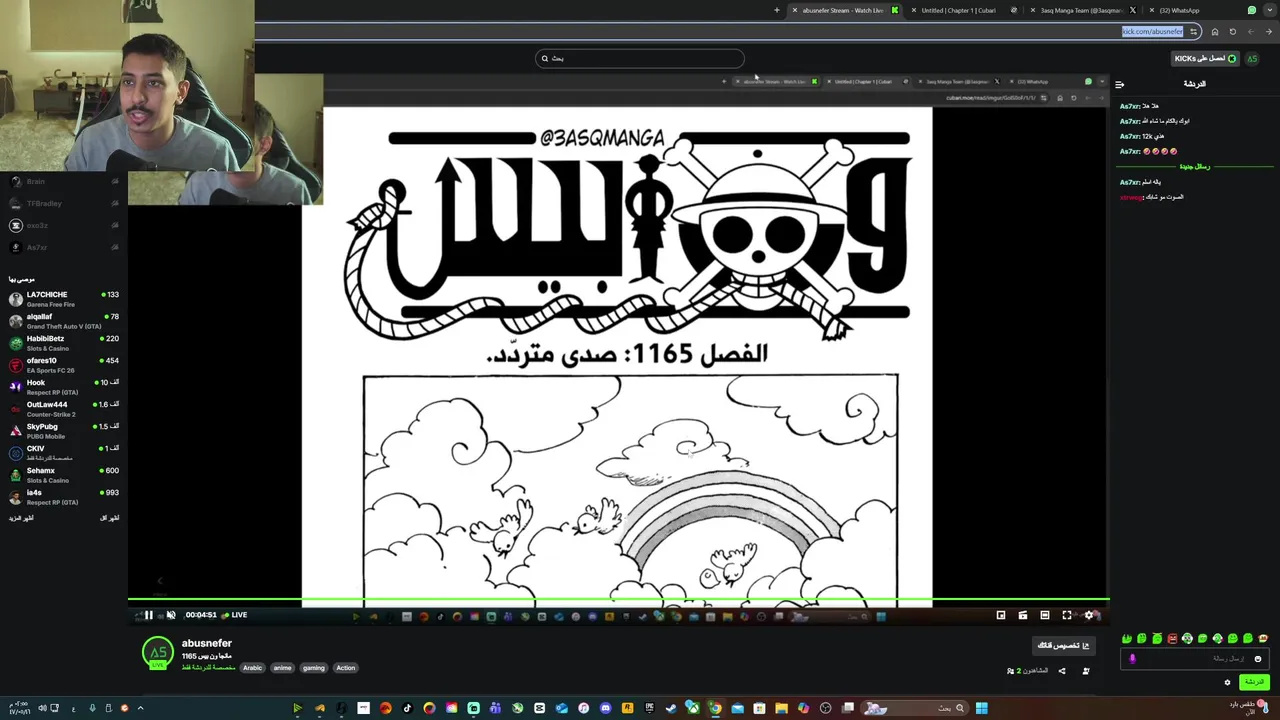The height and width of the screenshot is (720, 1280).
Task: Click the viewers count label
Action: coord(1028,671)
